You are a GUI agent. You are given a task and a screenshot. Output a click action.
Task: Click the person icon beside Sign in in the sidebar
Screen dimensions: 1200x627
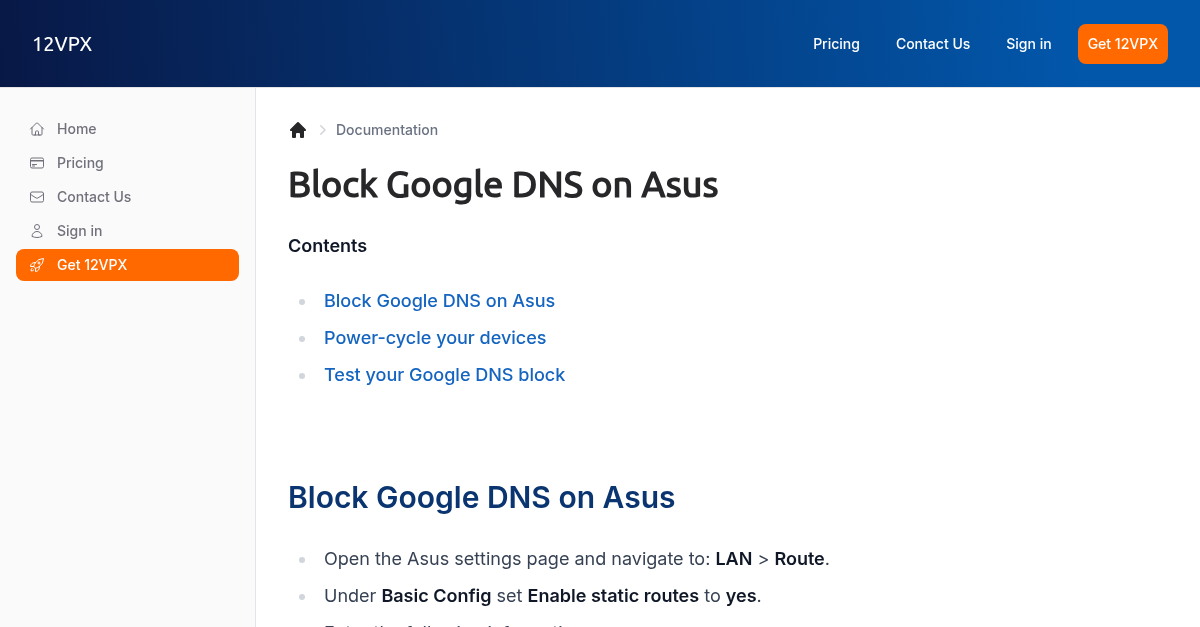[37, 231]
